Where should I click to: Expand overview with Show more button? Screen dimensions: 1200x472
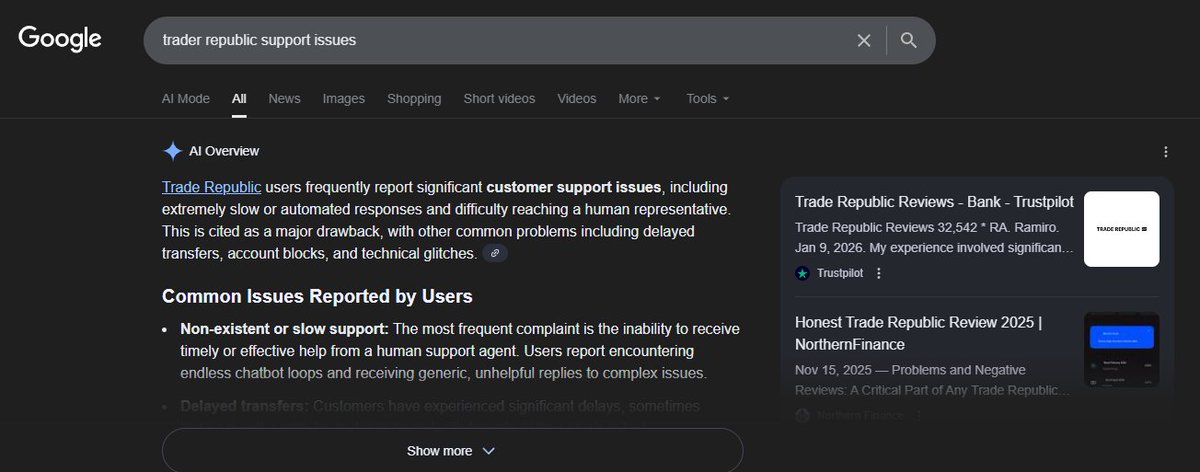(452, 450)
